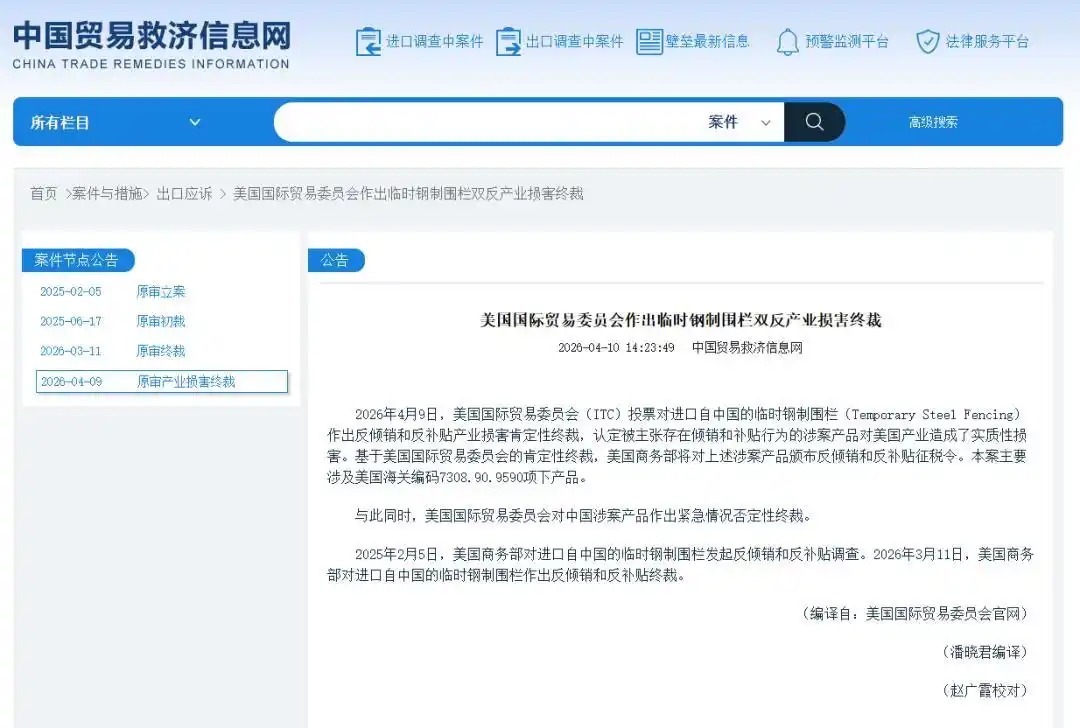This screenshot has height=728, width=1080.
Task: Click the 出口调查中案件 export icon
Action: click(x=508, y=41)
